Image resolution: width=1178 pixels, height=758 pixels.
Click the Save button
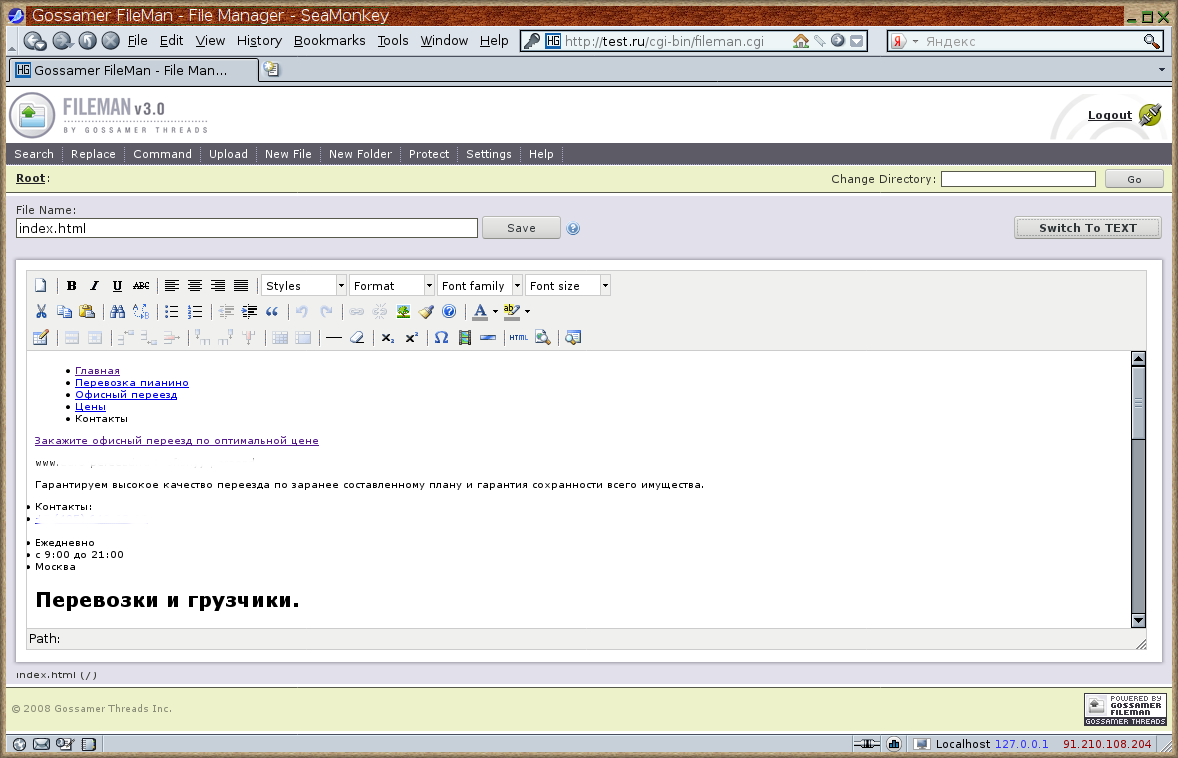pyautogui.click(x=521, y=228)
